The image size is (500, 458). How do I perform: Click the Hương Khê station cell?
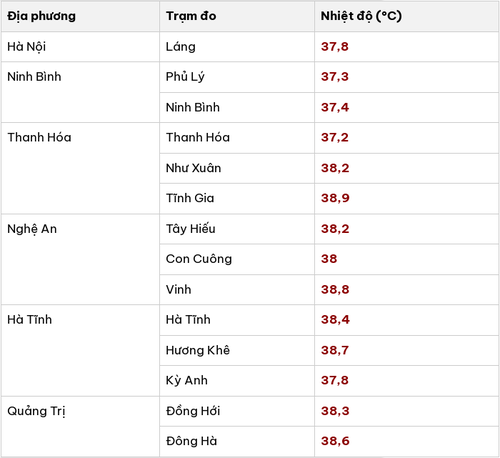[x=237, y=350]
